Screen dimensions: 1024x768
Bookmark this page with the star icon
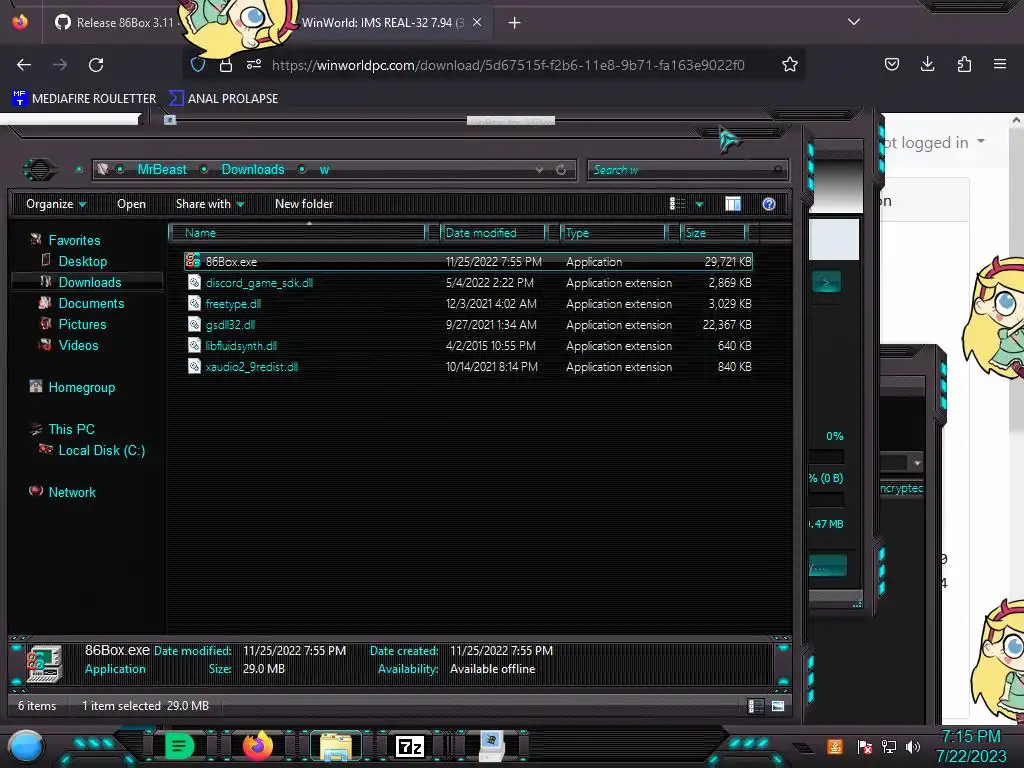pyautogui.click(x=790, y=65)
